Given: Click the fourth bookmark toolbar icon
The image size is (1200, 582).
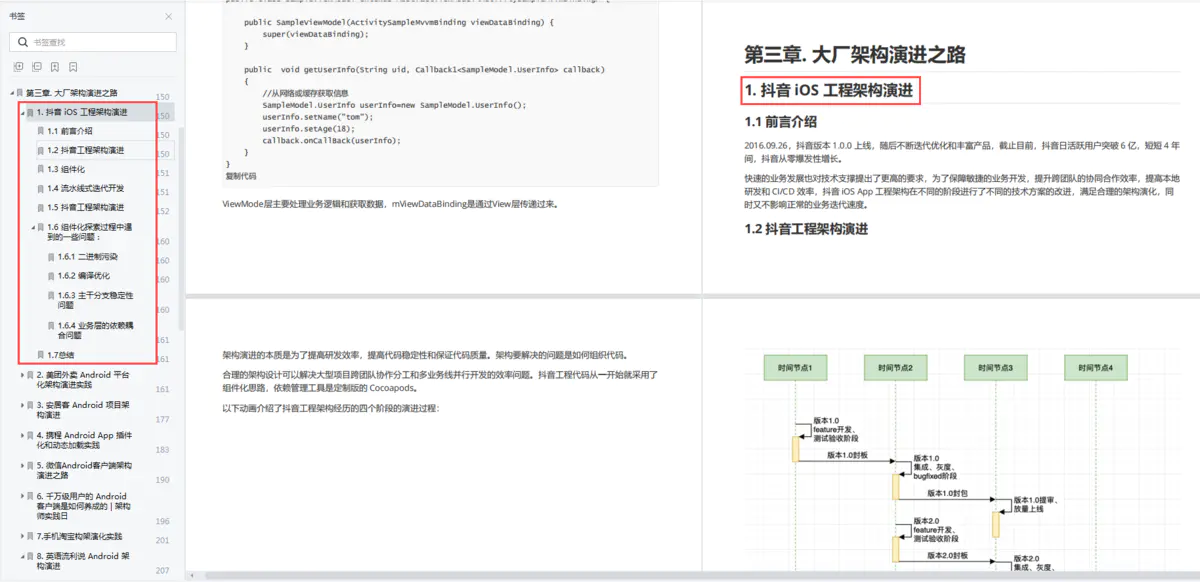Looking at the screenshot, I should pos(74,67).
